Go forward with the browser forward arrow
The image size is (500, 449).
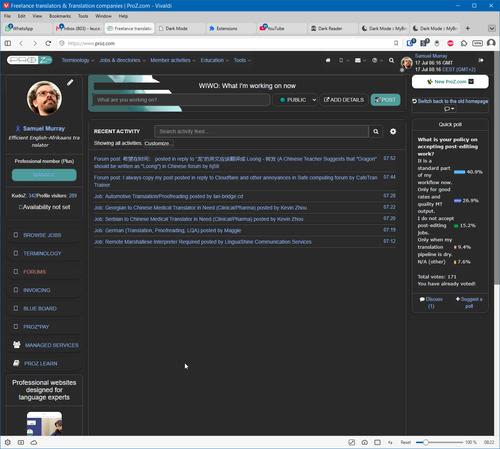[35, 43]
